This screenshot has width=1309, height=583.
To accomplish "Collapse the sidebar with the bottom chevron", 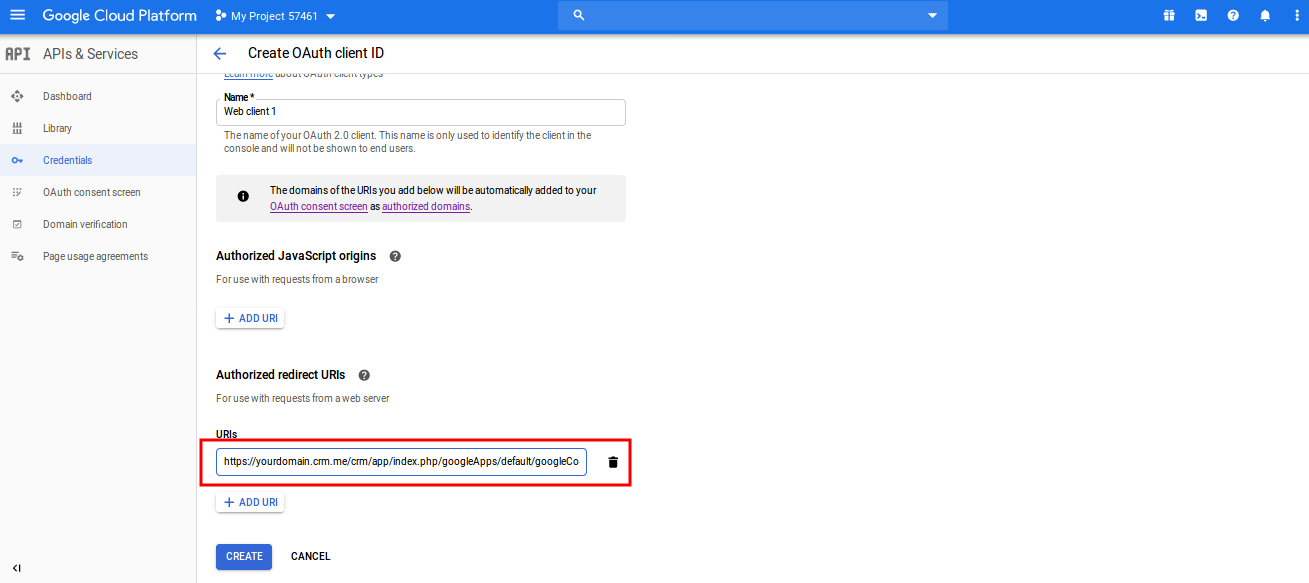I will 17,568.
